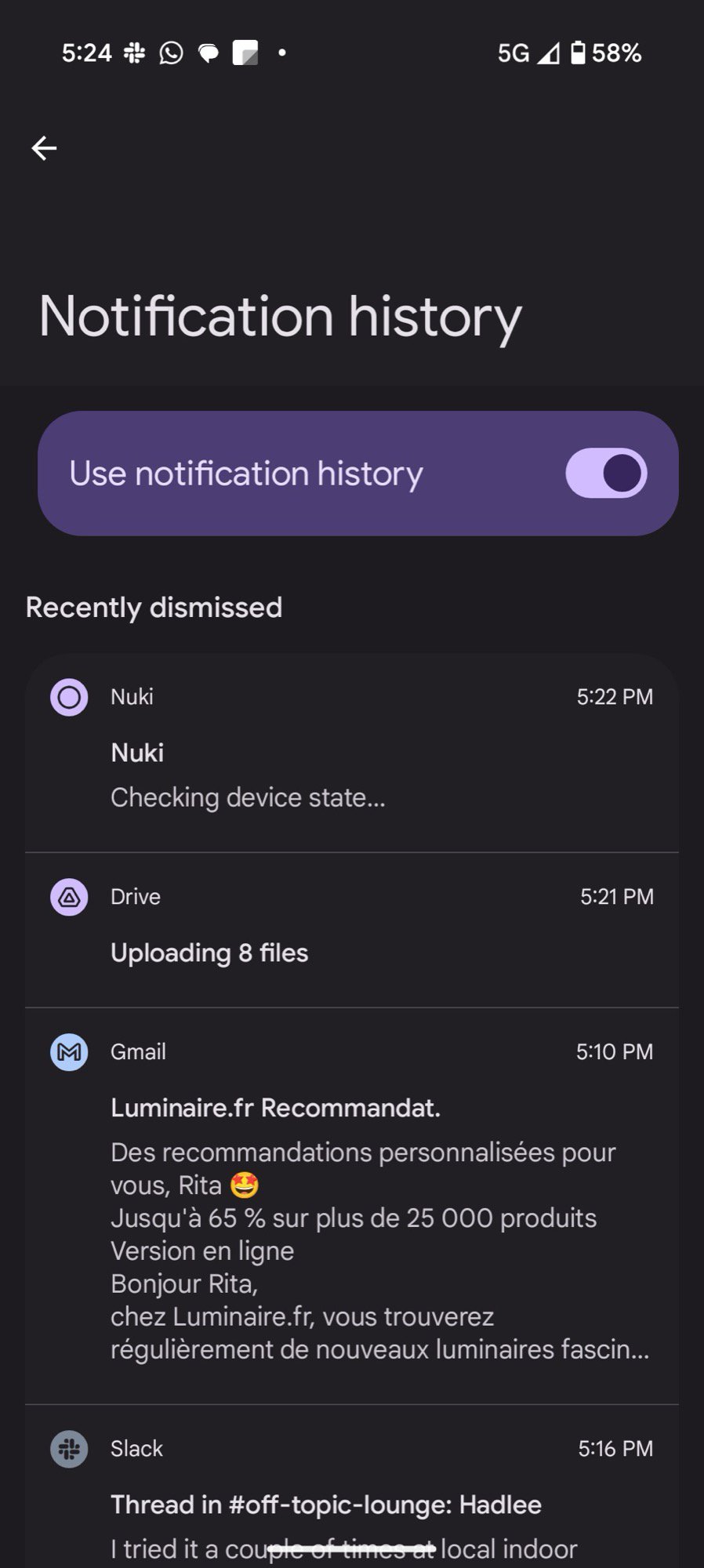Tap the WhatsApp status bar icon
This screenshot has width=704, height=1568.
tap(171, 53)
